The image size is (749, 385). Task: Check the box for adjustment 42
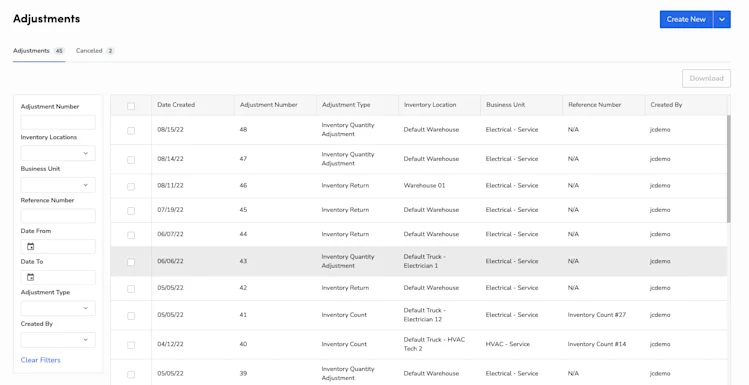coord(131,289)
